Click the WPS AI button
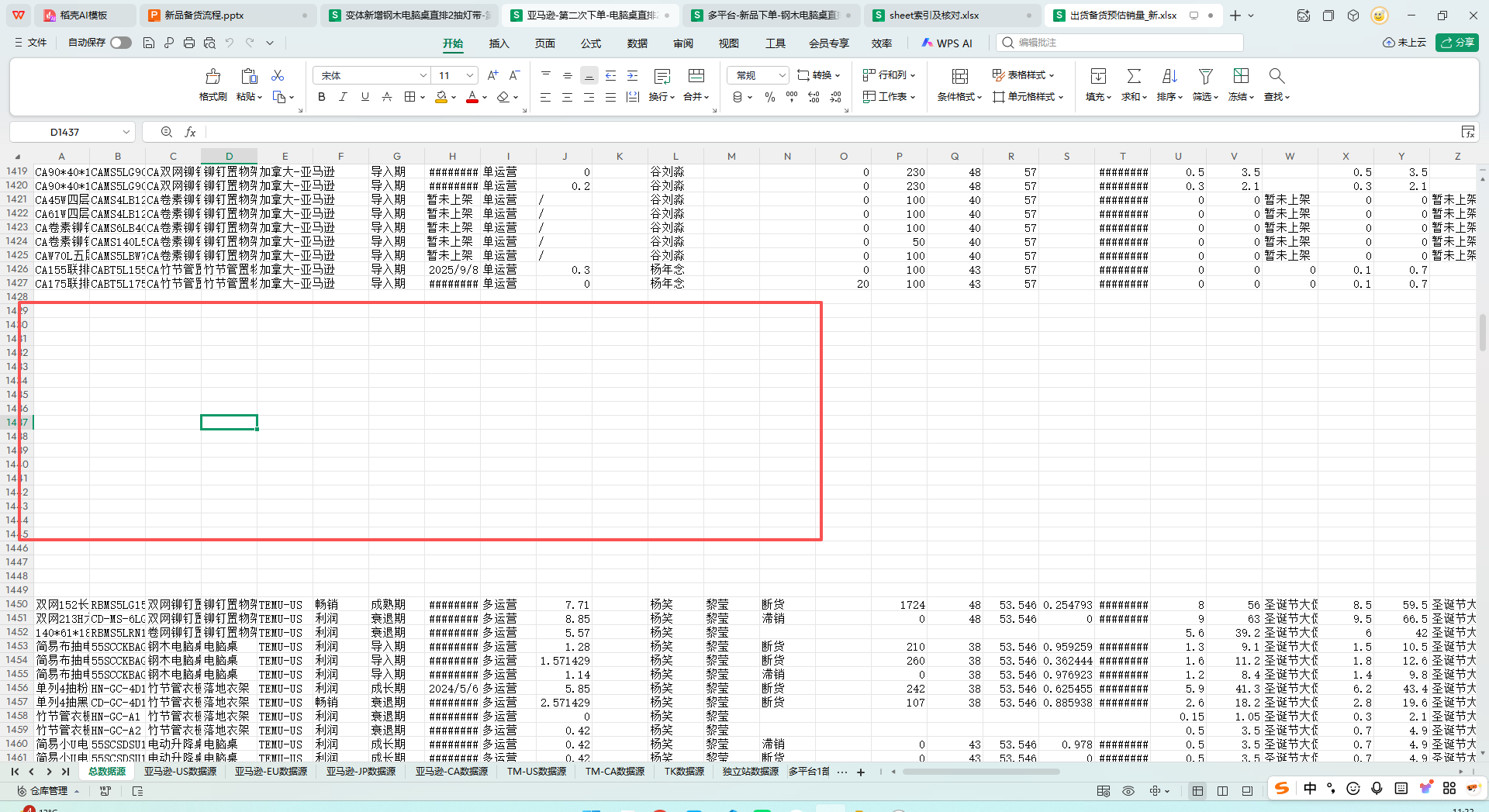This screenshot has width=1489, height=812. 947,43
